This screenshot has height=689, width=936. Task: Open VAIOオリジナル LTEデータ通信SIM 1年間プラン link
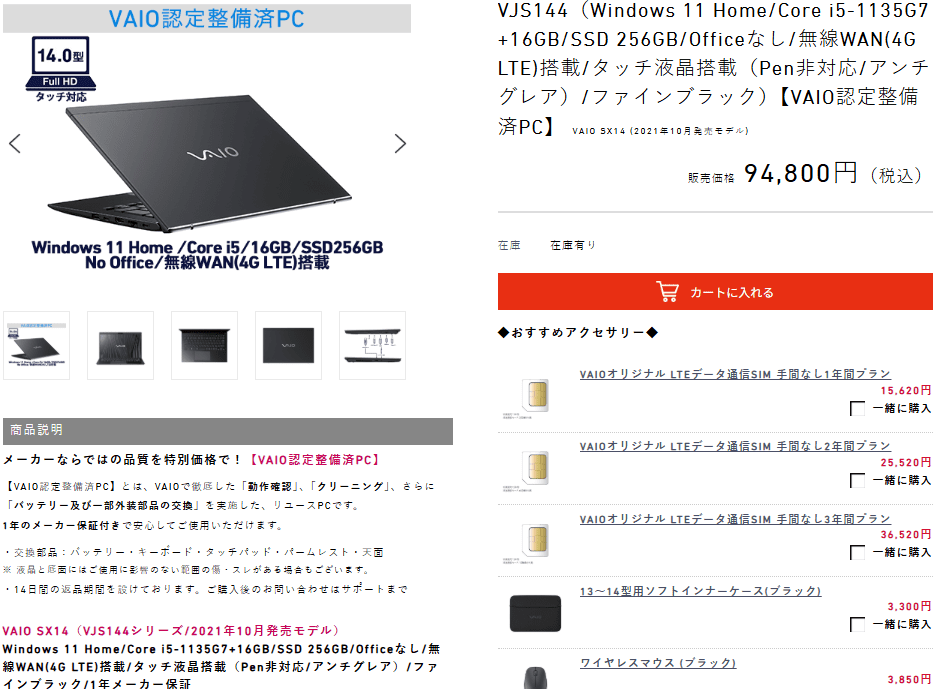[x=735, y=374]
